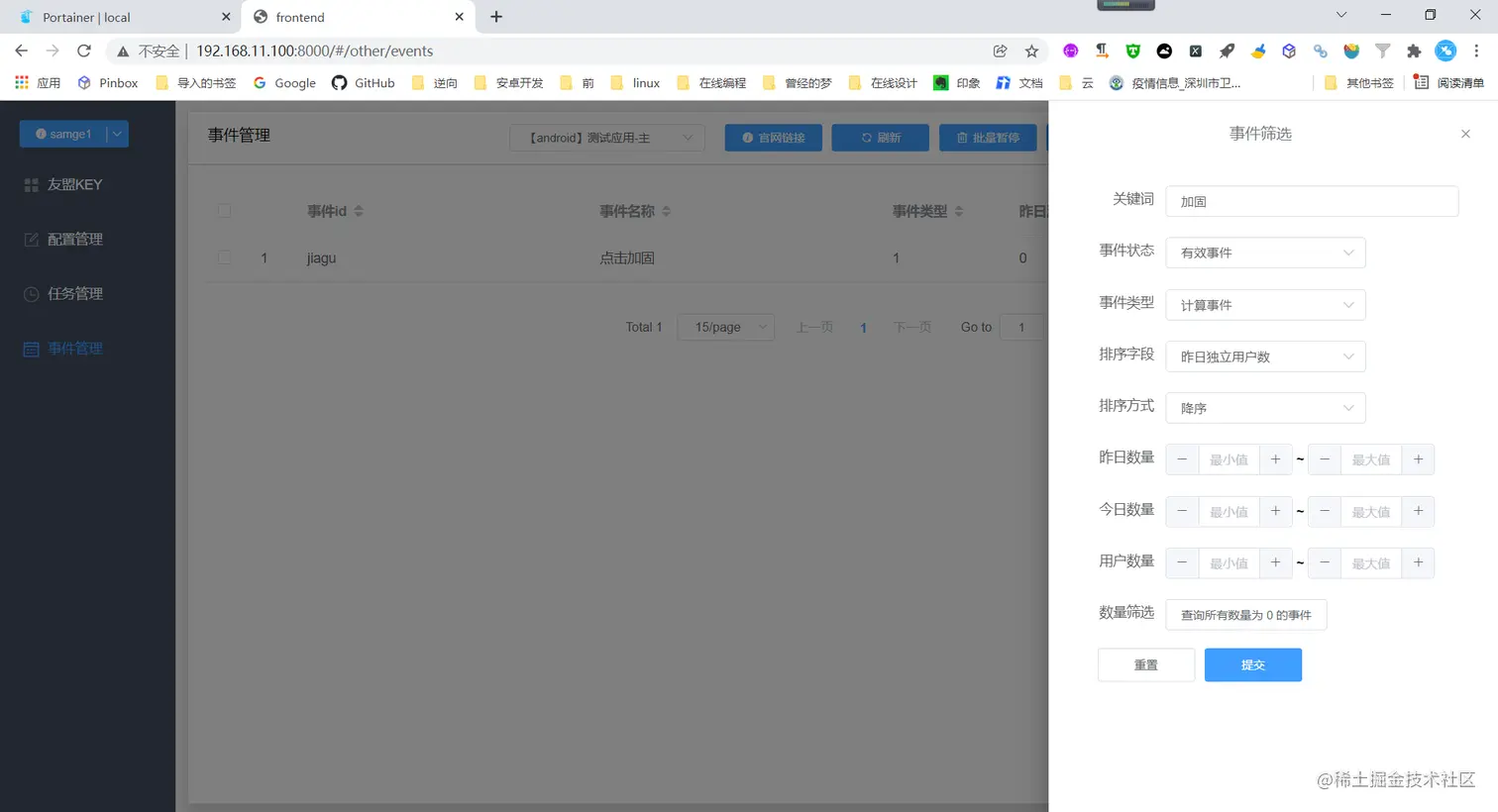Select the checkbox on the jiagu row

pyautogui.click(x=224, y=258)
